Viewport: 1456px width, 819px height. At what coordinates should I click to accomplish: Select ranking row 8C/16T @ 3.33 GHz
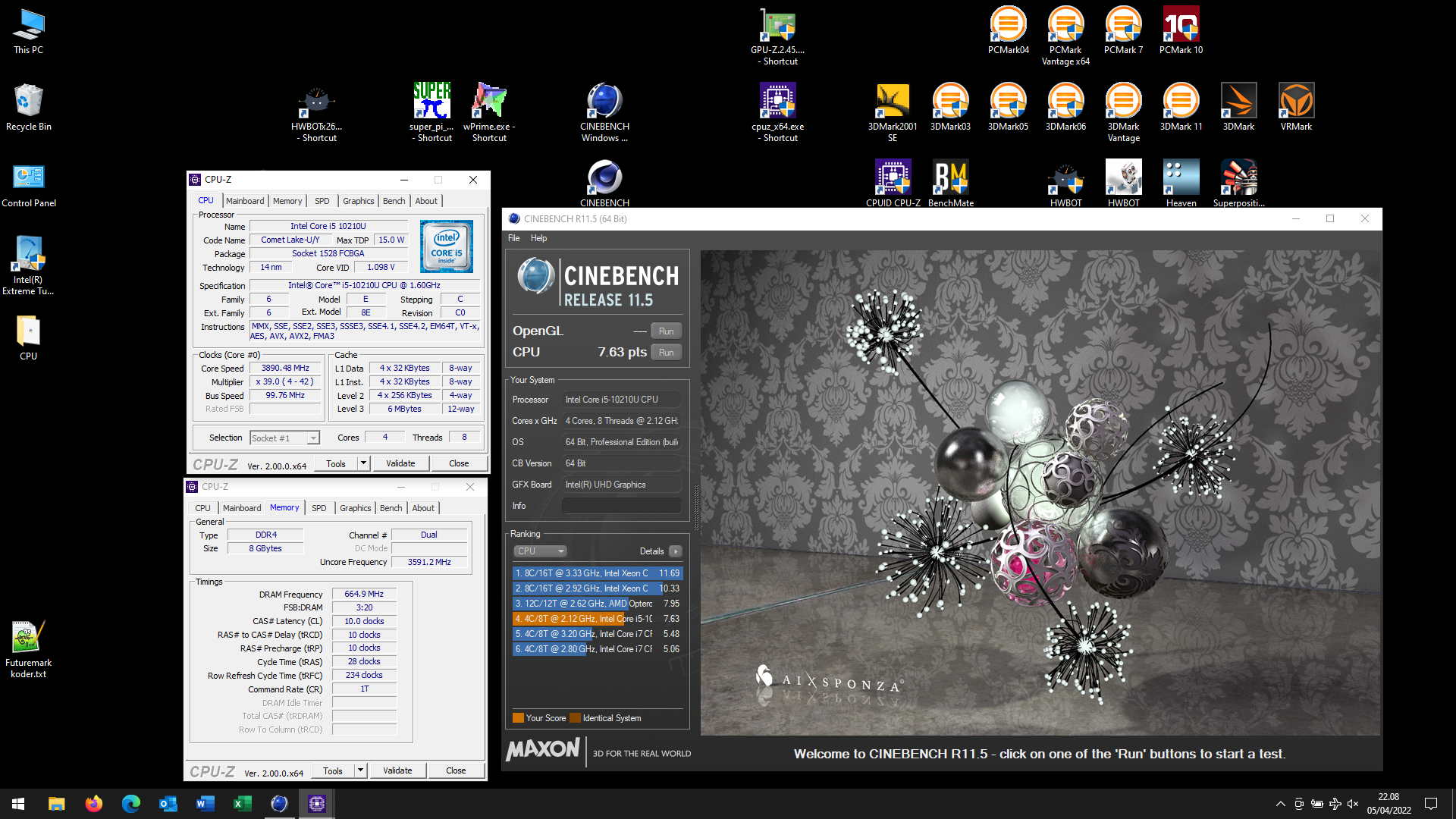[597, 573]
